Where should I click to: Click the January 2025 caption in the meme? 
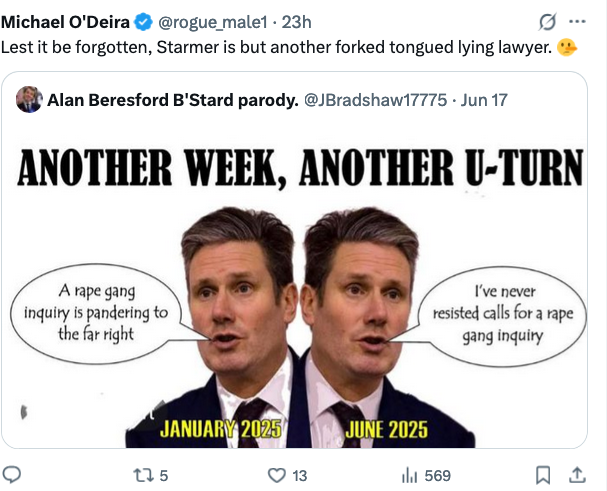(x=221, y=430)
